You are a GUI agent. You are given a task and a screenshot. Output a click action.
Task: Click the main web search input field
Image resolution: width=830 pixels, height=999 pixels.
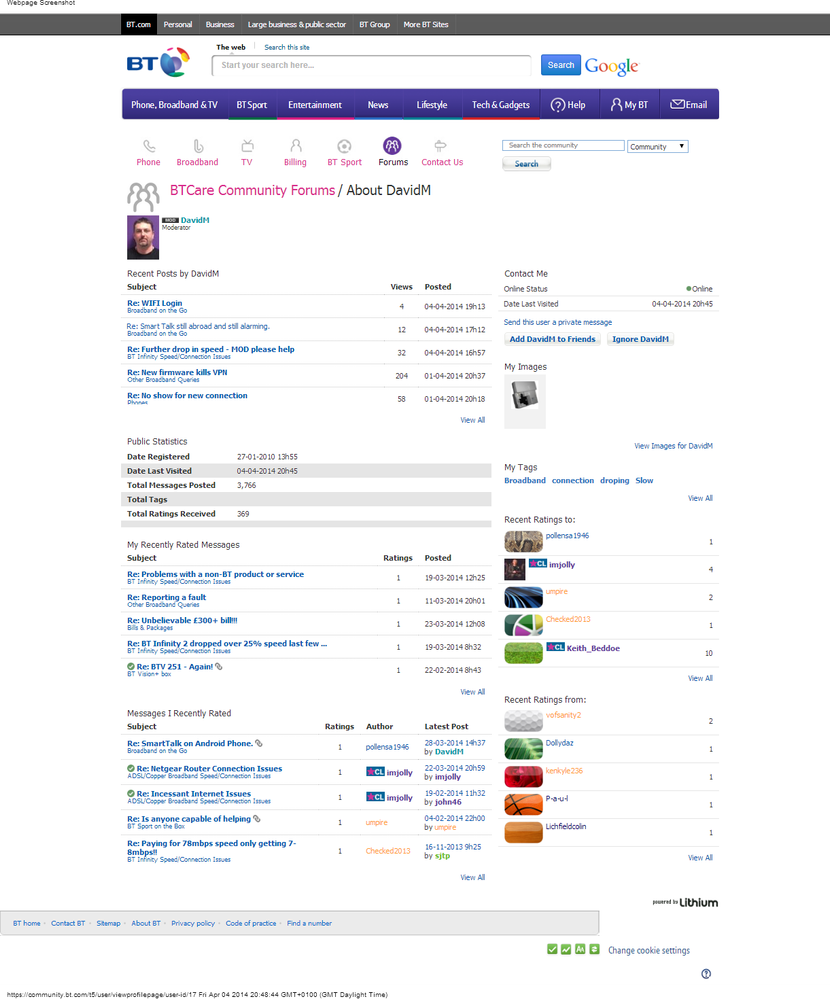pyautogui.click(x=371, y=65)
